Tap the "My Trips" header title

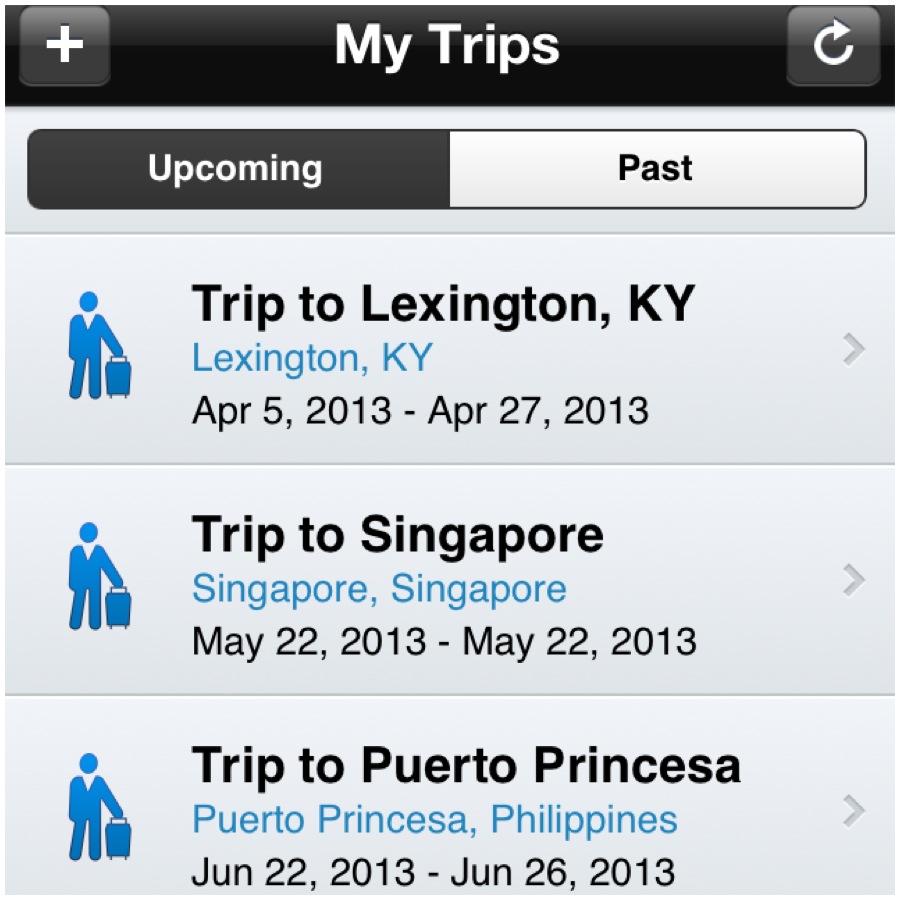point(447,46)
